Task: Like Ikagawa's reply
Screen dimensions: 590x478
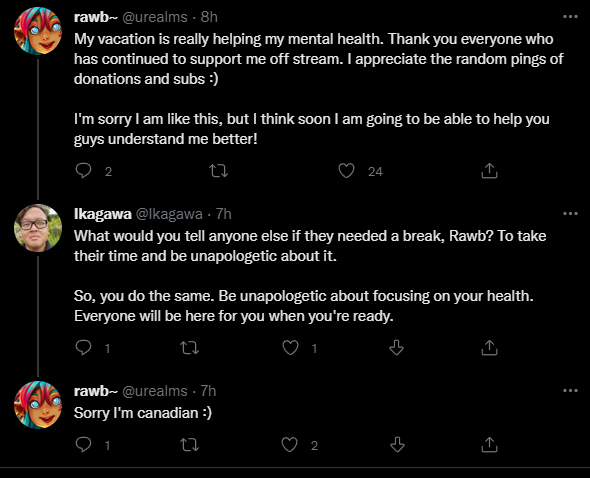Action: coord(290,347)
